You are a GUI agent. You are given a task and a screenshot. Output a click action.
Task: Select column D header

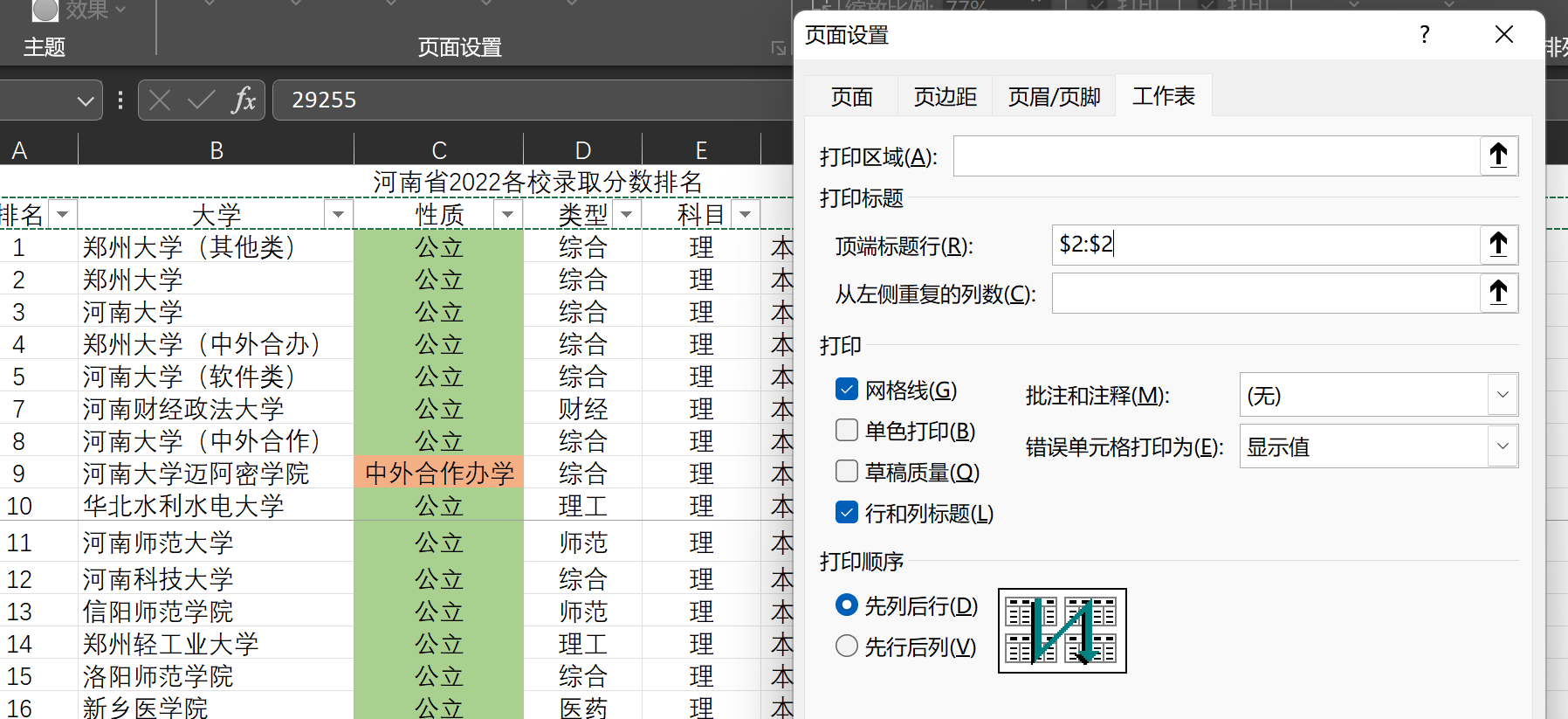click(x=583, y=149)
